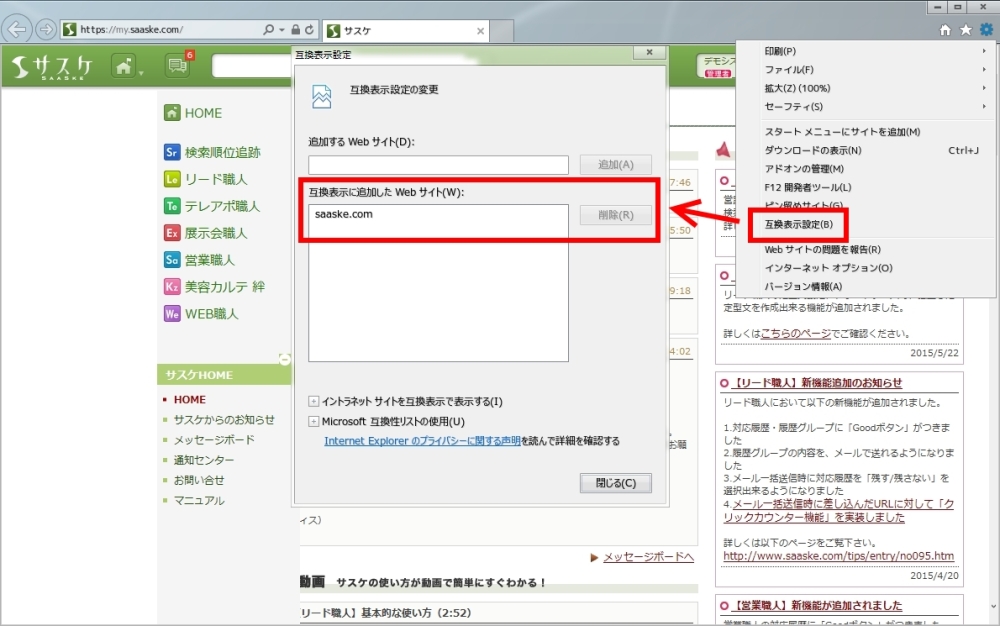Viewport: 1000px width, 626px height.
Task: Click the browser forward arrow button
Action: pyautogui.click(x=44, y=29)
